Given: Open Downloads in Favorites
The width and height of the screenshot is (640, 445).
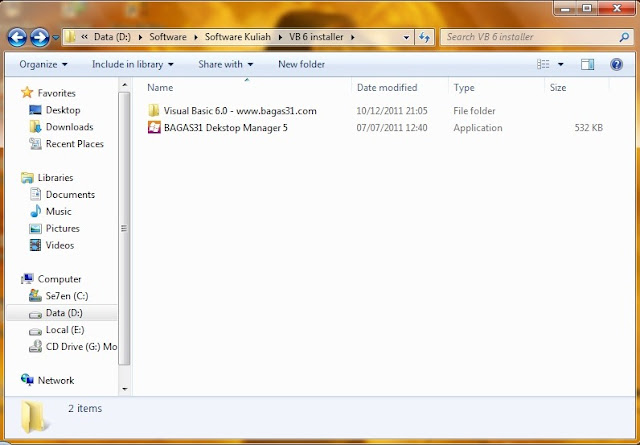Looking at the screenshot, I should pyautogui.click(x=69, y=127).
